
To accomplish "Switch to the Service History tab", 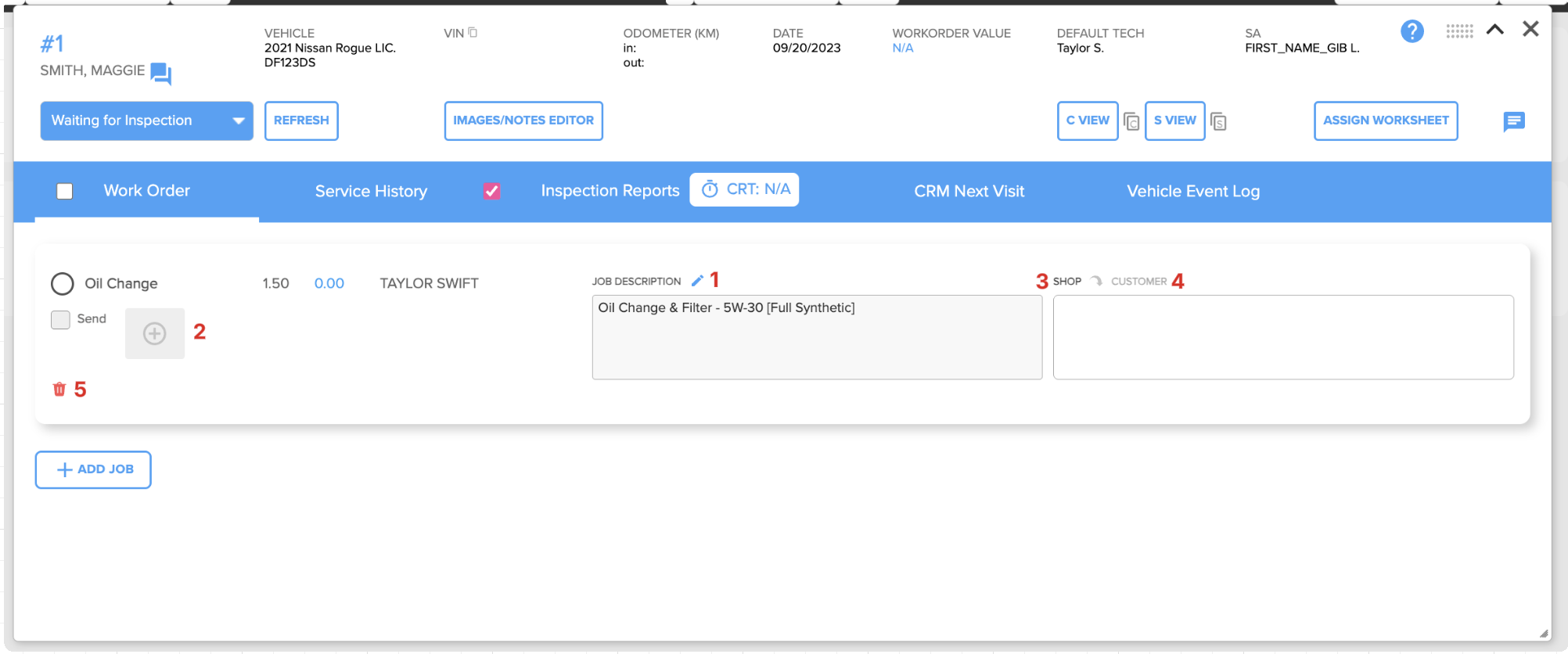I will click(x=371, y=191).
